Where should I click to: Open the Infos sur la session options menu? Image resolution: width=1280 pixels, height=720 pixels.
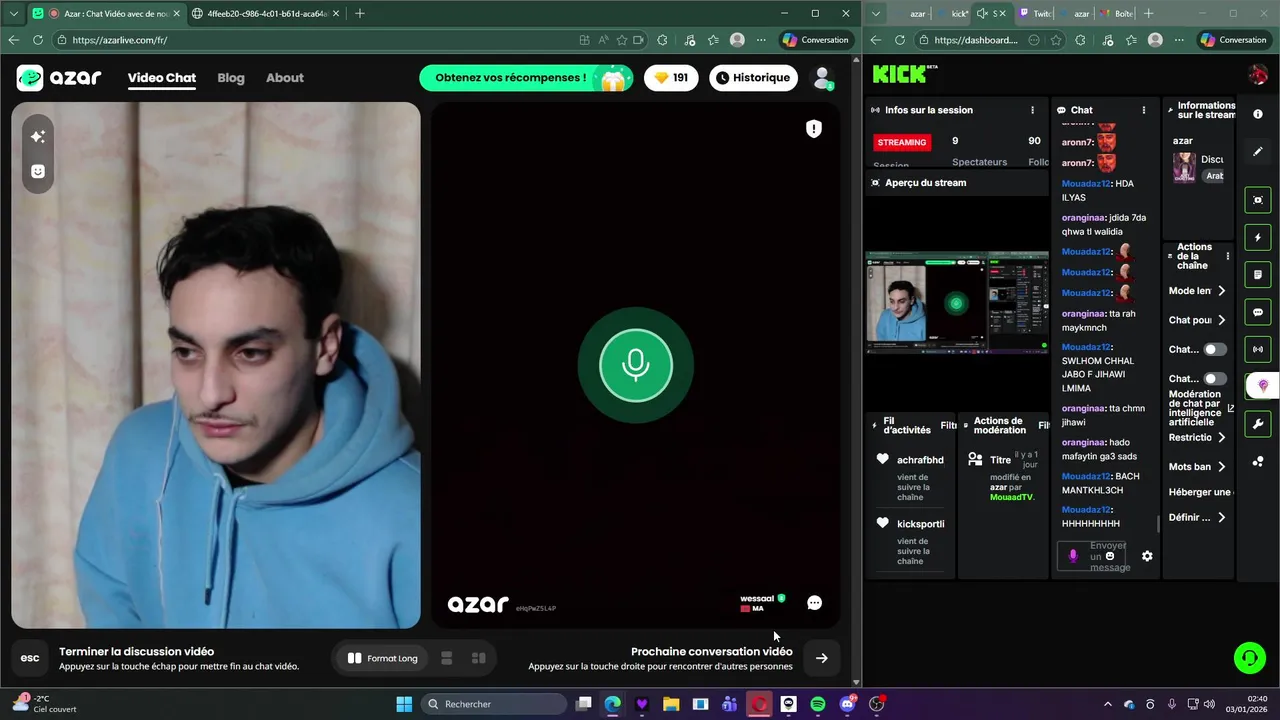pyautogui.click(x=1033, y=110)
